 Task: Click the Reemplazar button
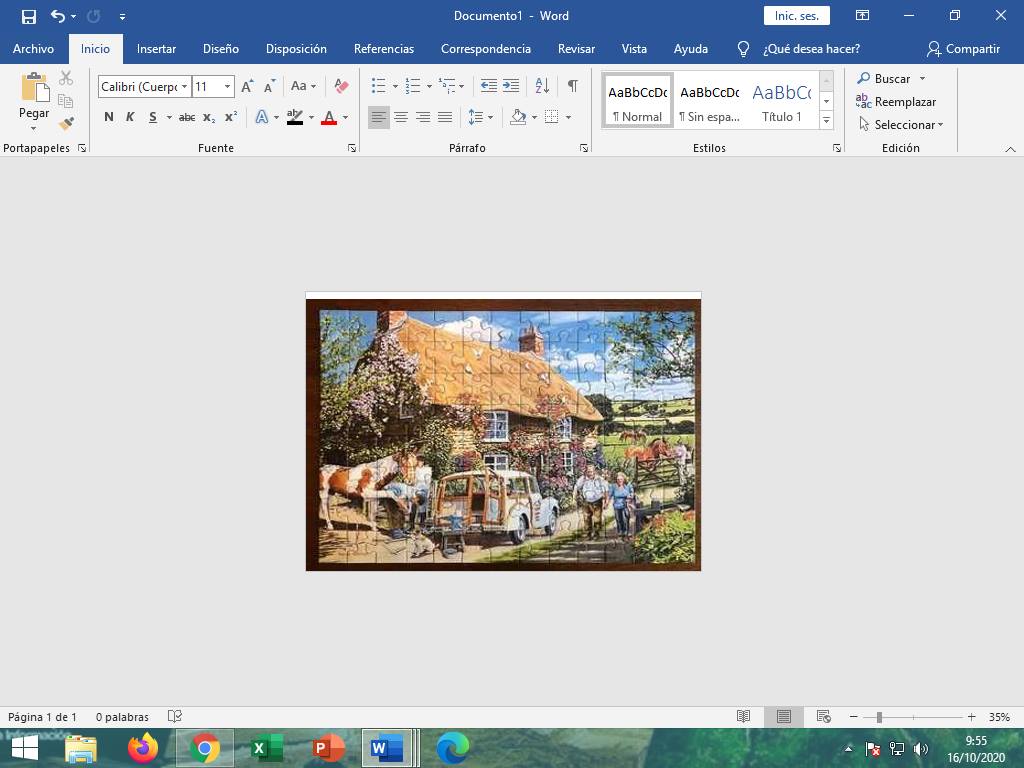point(896,102)
